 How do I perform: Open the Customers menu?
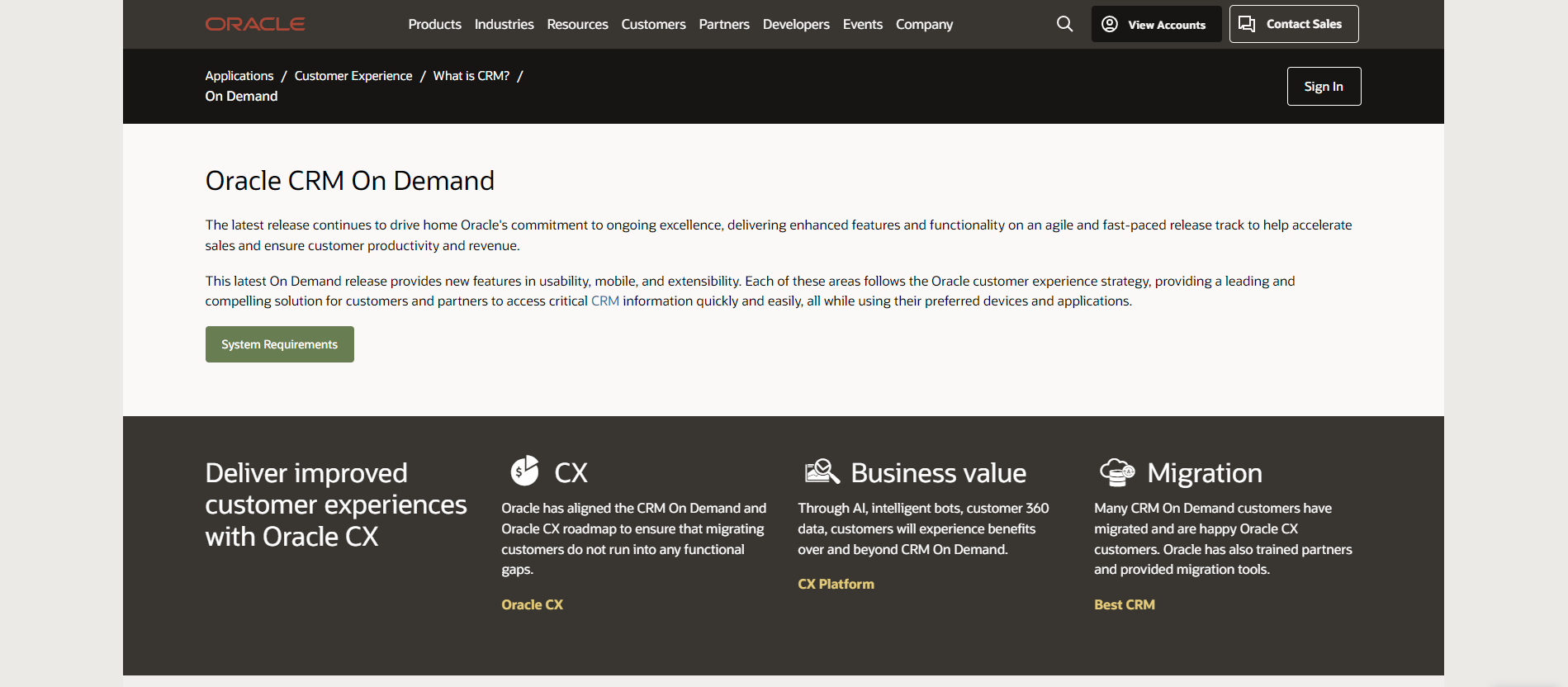click(653, 24)
